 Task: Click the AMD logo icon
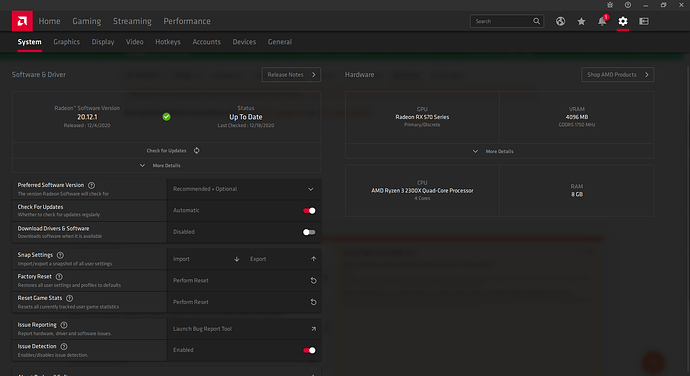coord(22,21)
